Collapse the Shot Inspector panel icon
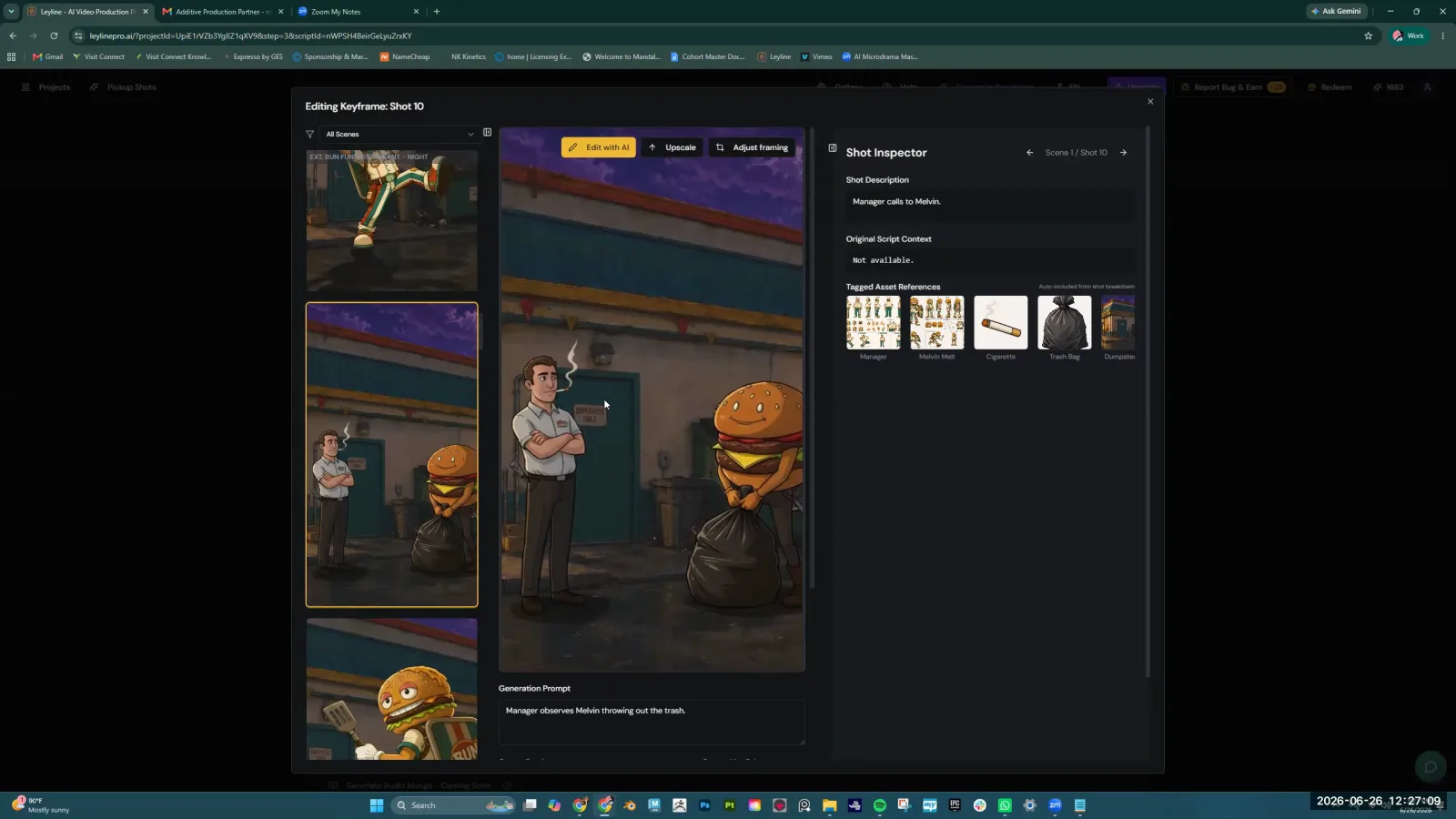Viewport: 1456px width, 819px height. (x=833, y=147)
